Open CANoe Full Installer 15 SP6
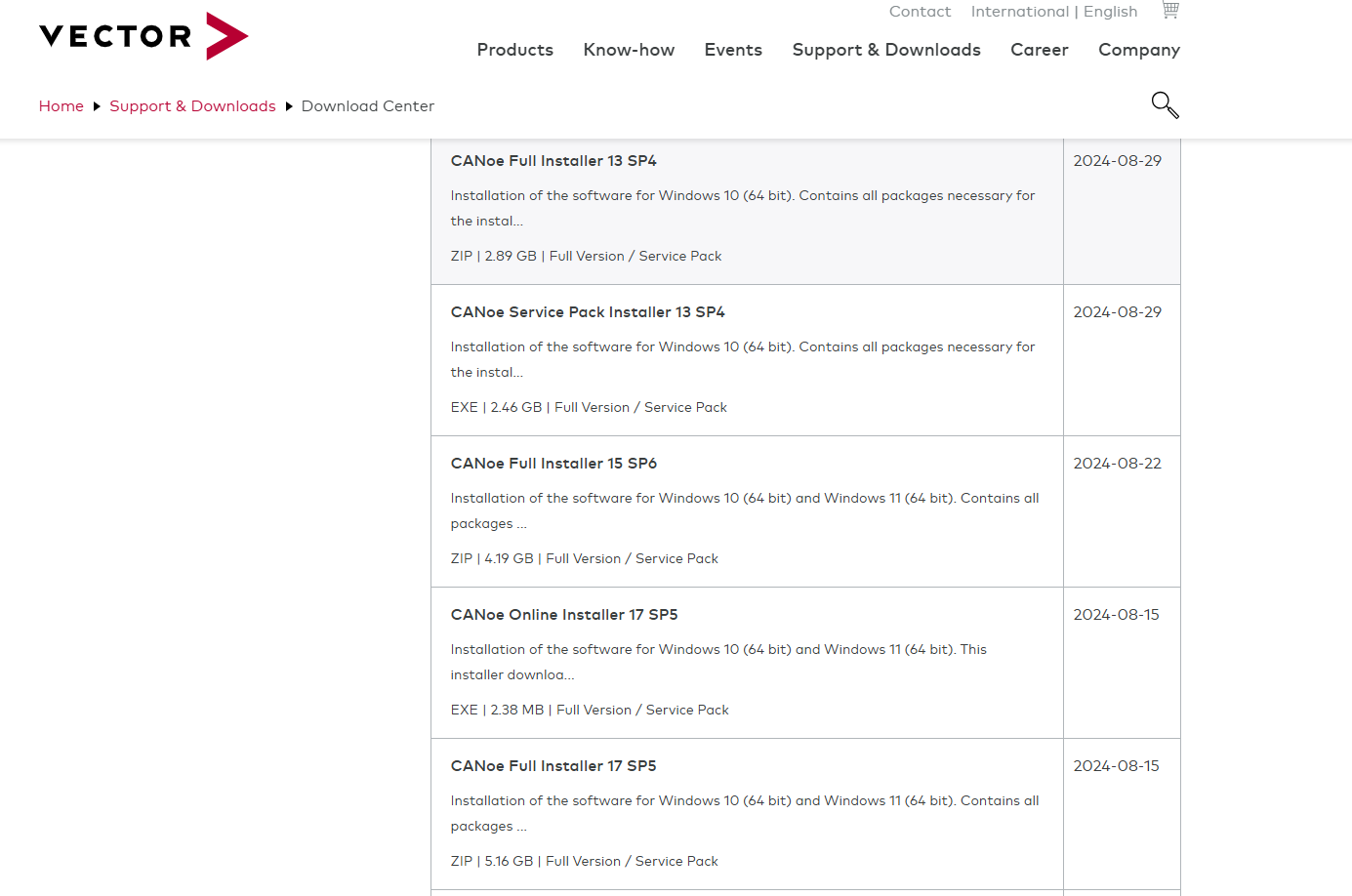Viewport: 1352px width, 896px height. click(x=553, y=464)
